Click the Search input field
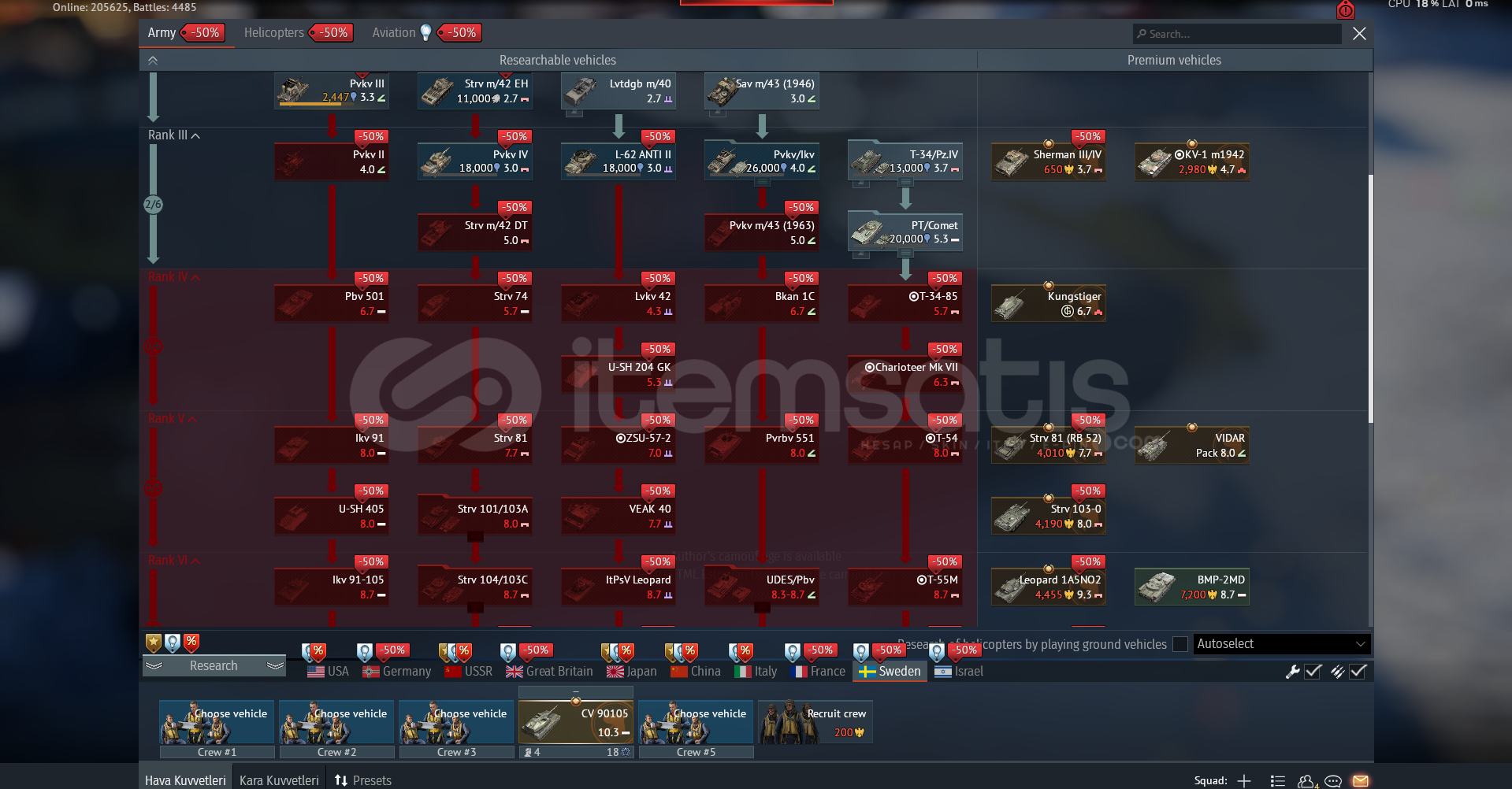Screen dimensions: 1512x789 [x=1237, y=34]
